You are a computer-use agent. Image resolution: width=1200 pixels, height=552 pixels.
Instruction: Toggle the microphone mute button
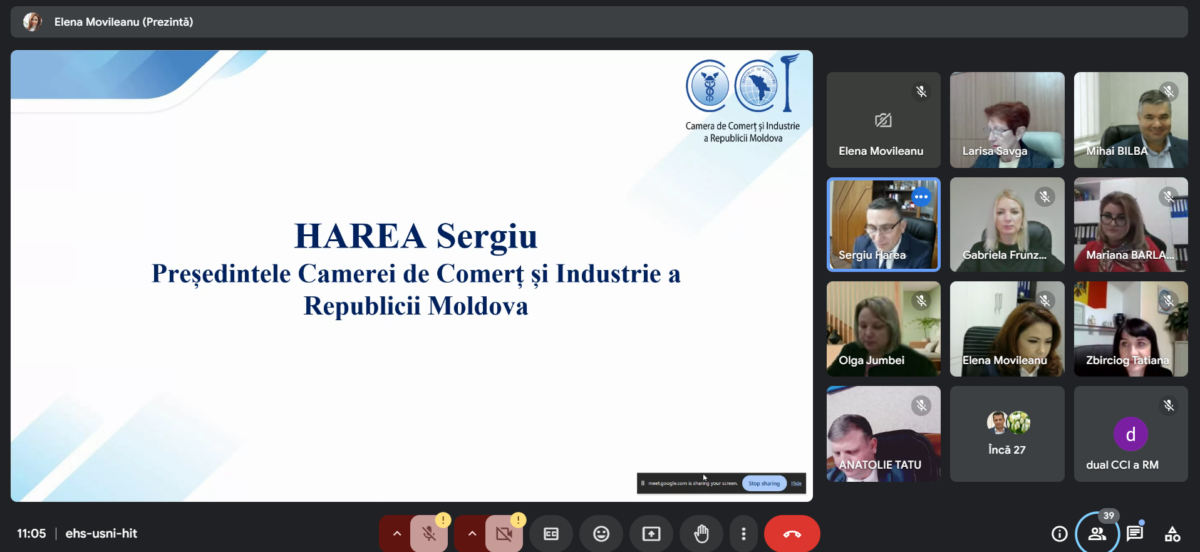[429, 534]
